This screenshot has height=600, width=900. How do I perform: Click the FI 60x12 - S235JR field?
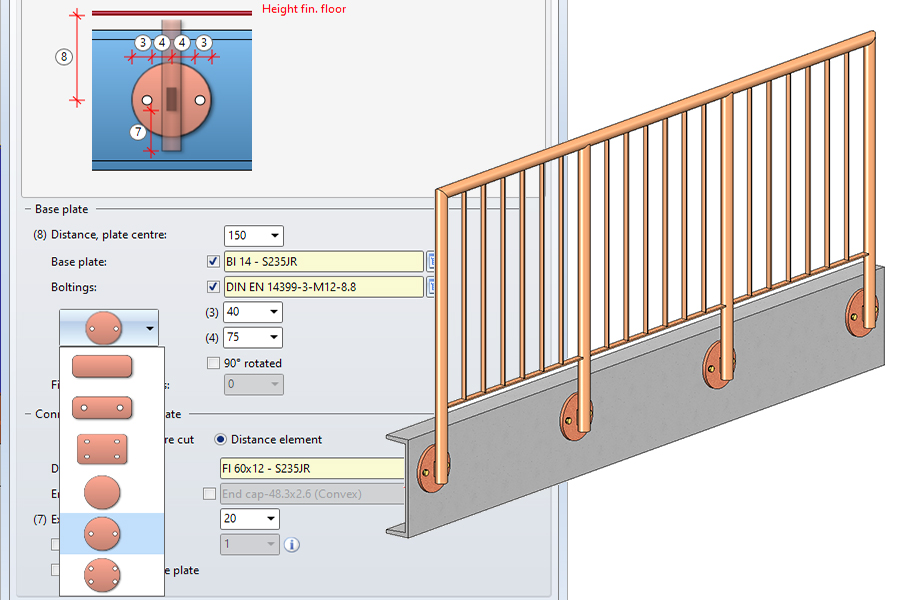[x=310, y=468]
